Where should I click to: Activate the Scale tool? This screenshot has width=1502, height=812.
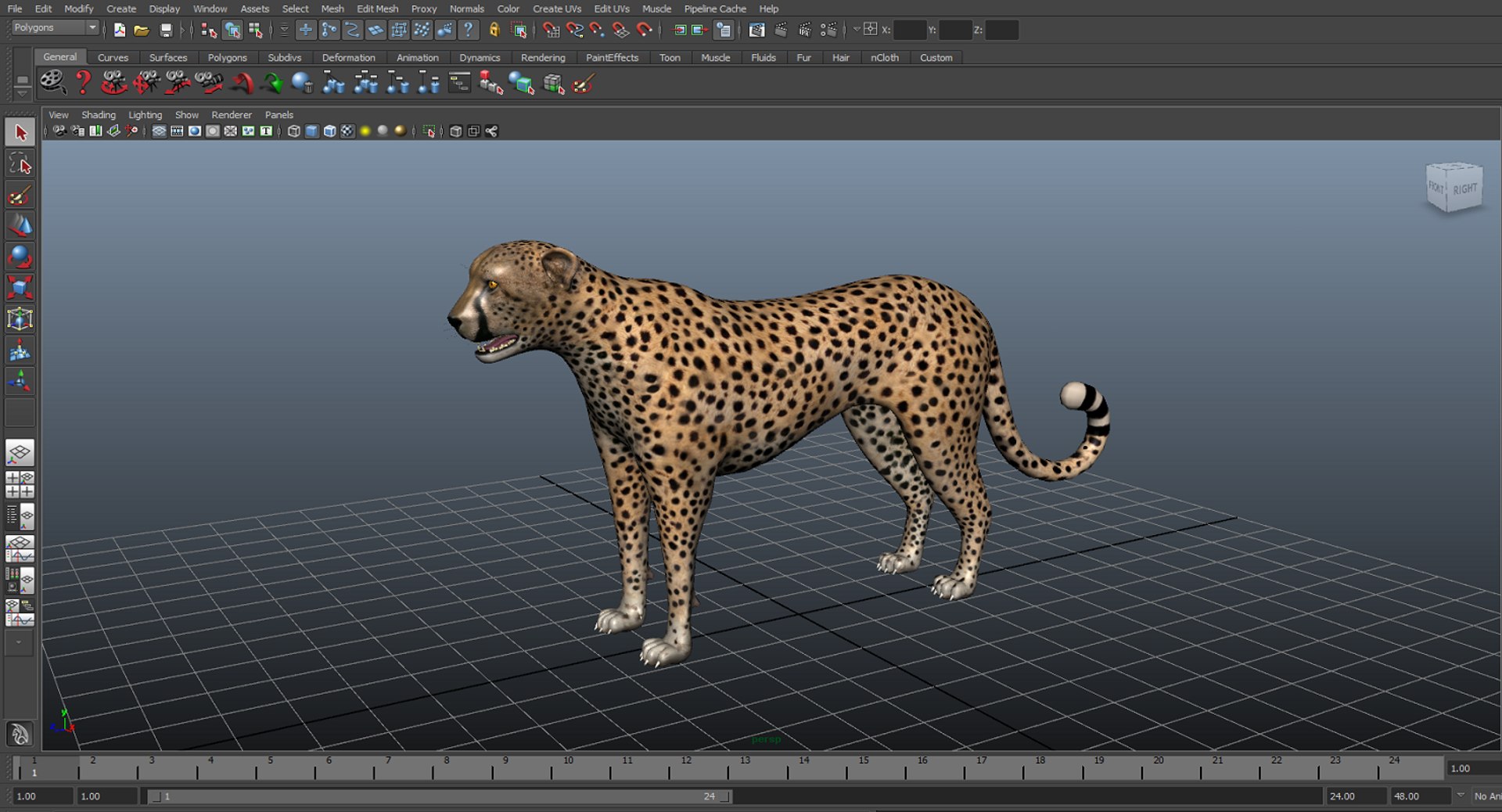click(20, 287)
